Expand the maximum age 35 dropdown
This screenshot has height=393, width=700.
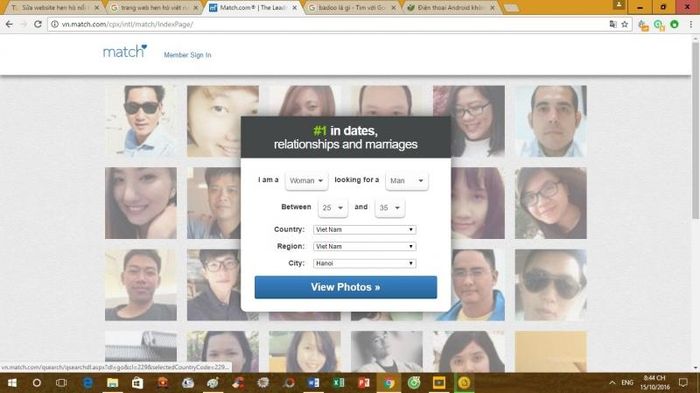390,208
